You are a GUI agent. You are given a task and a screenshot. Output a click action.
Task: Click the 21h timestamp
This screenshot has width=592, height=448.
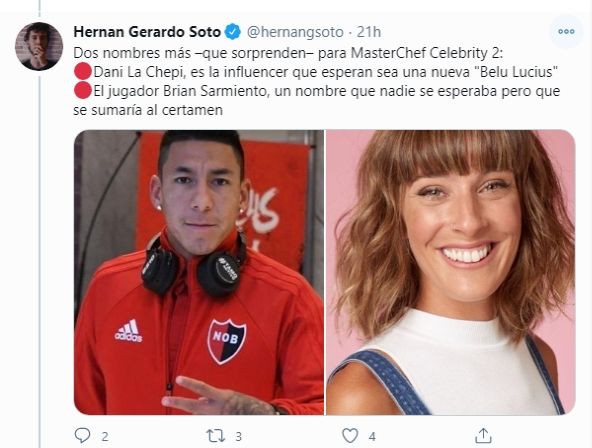369,32
